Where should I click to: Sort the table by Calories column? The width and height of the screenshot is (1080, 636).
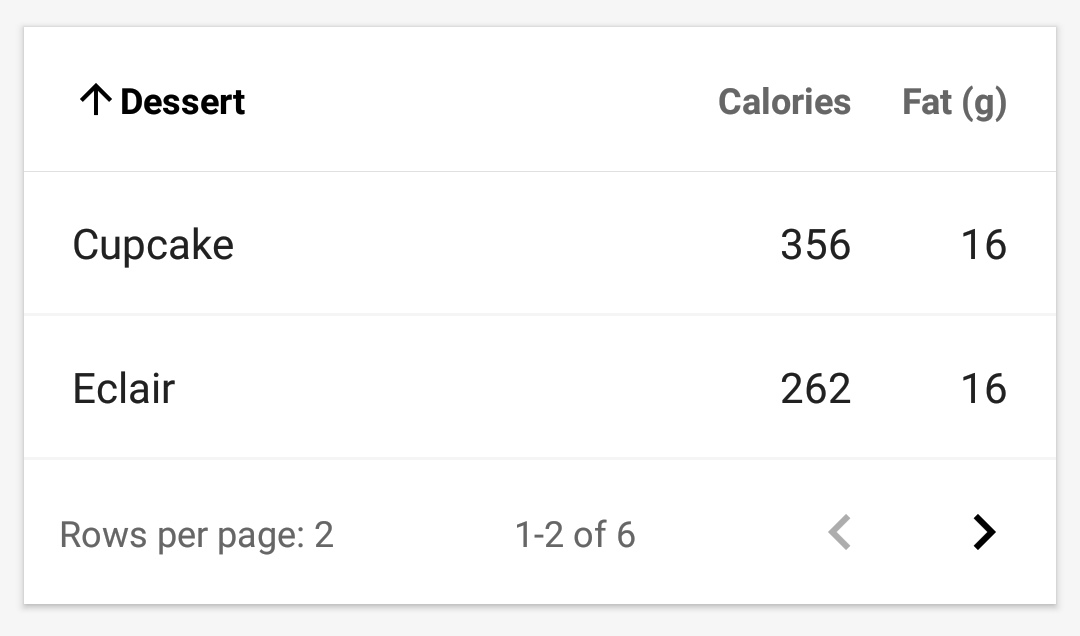[x=784, y=102]
